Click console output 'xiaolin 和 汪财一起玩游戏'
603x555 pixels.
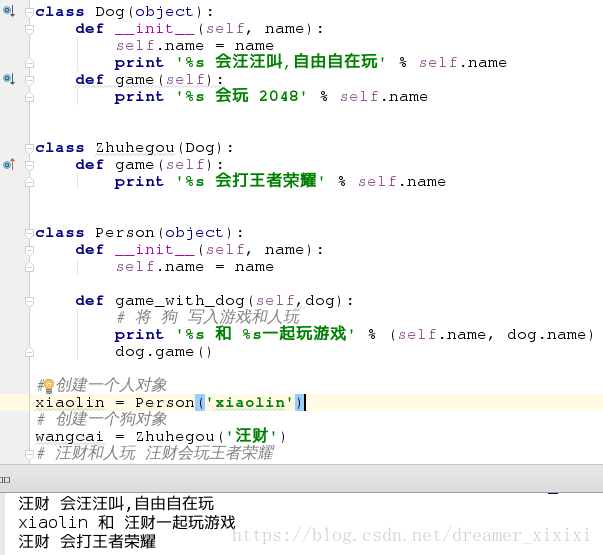127,523
